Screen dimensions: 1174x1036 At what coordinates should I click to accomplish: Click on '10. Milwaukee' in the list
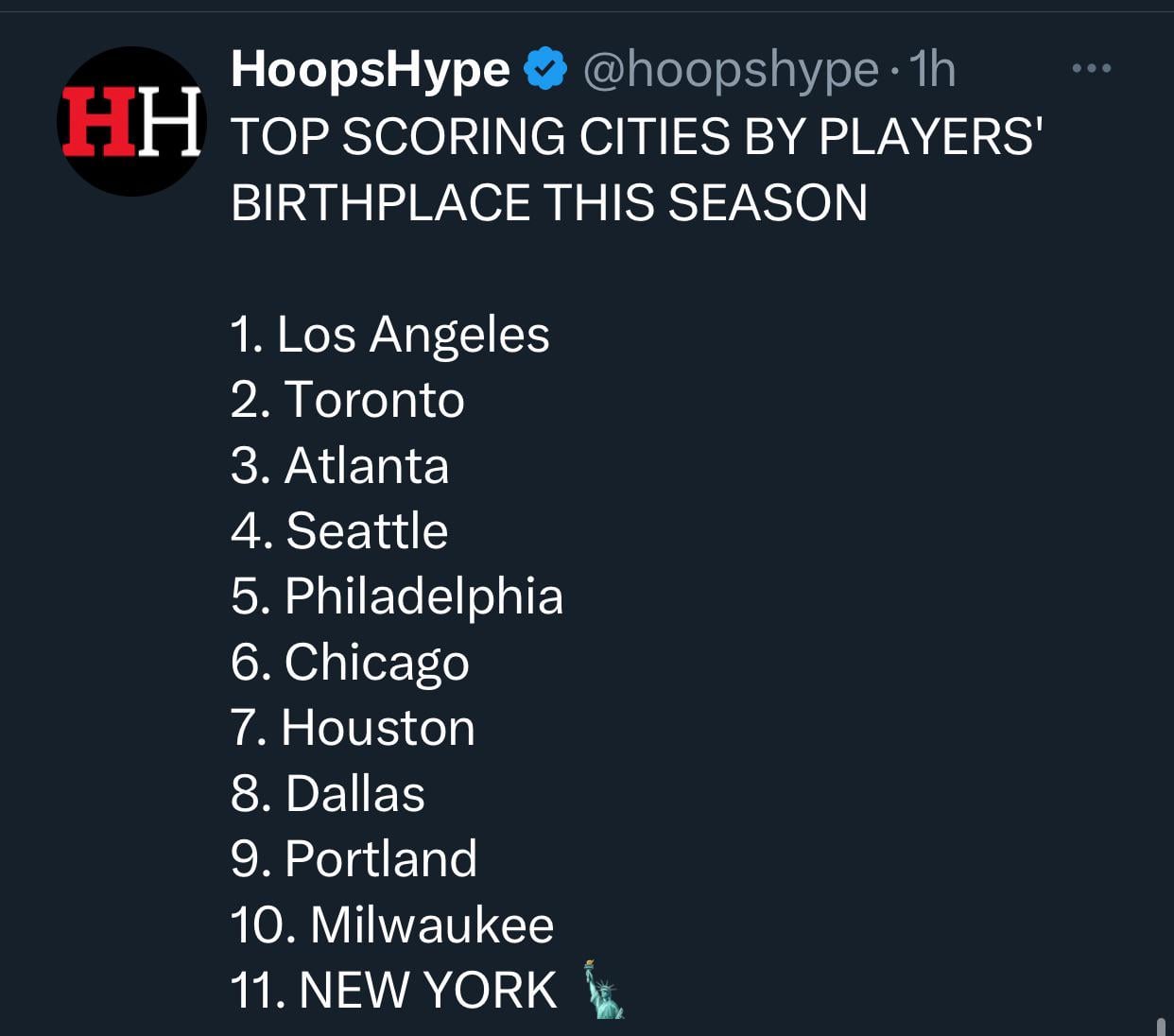click(x=391, y=924)
